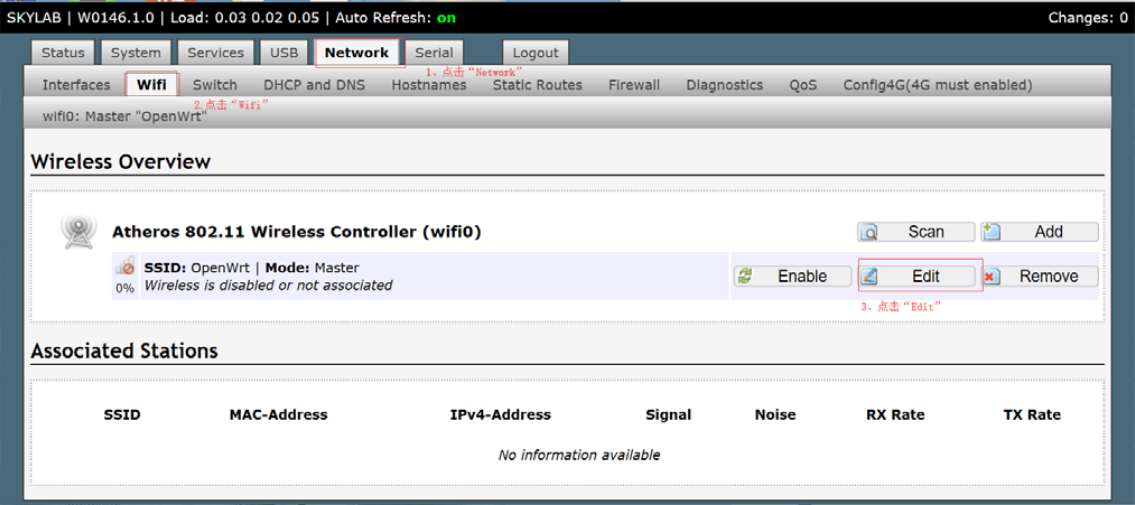The width and height of the screenshot is (1135, 505).
Task: Select wifi0 Master "OpenWrt" link
Action: tap(124, 116)
